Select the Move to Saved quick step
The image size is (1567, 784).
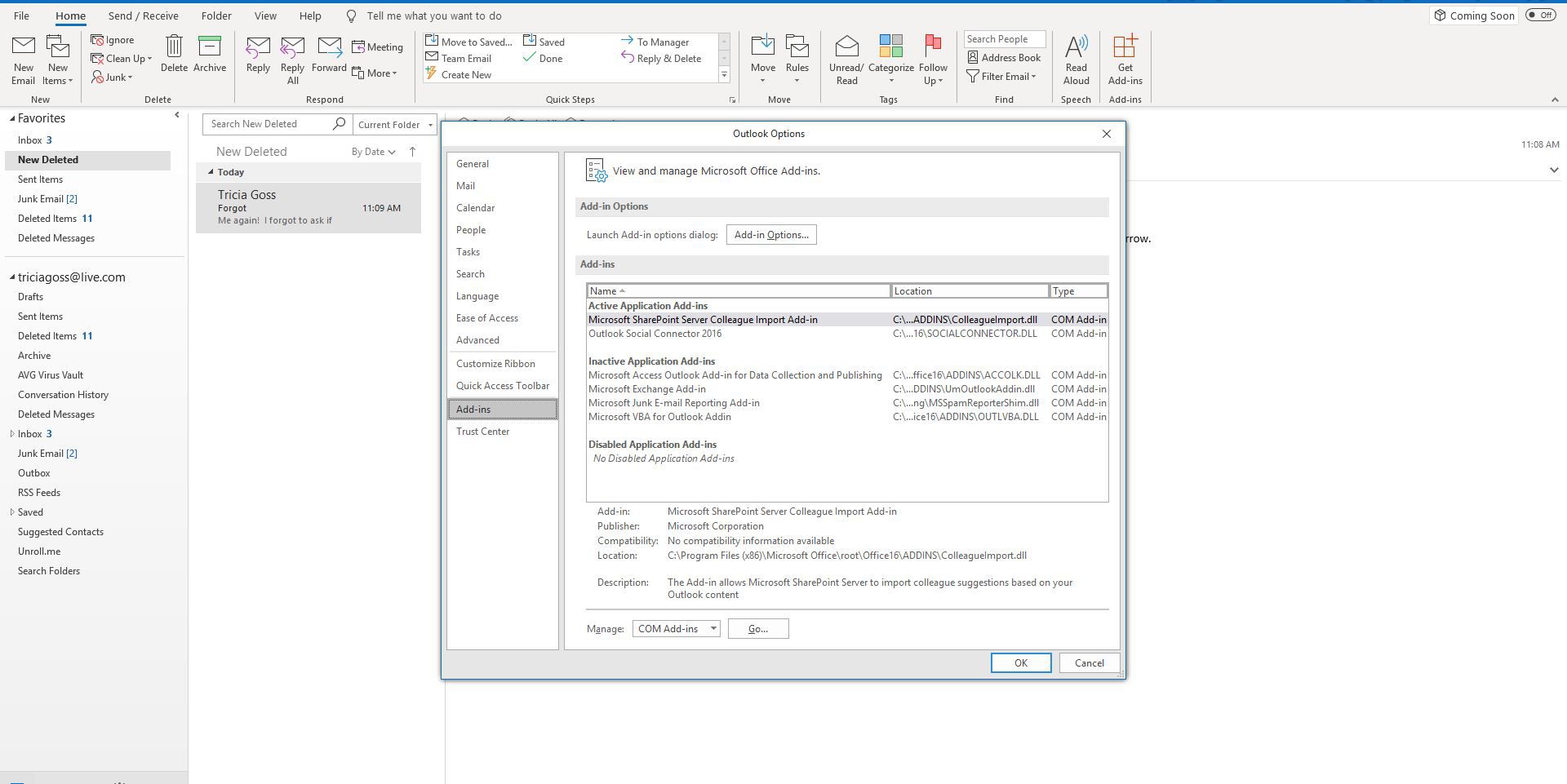click(x=468, y=42)
